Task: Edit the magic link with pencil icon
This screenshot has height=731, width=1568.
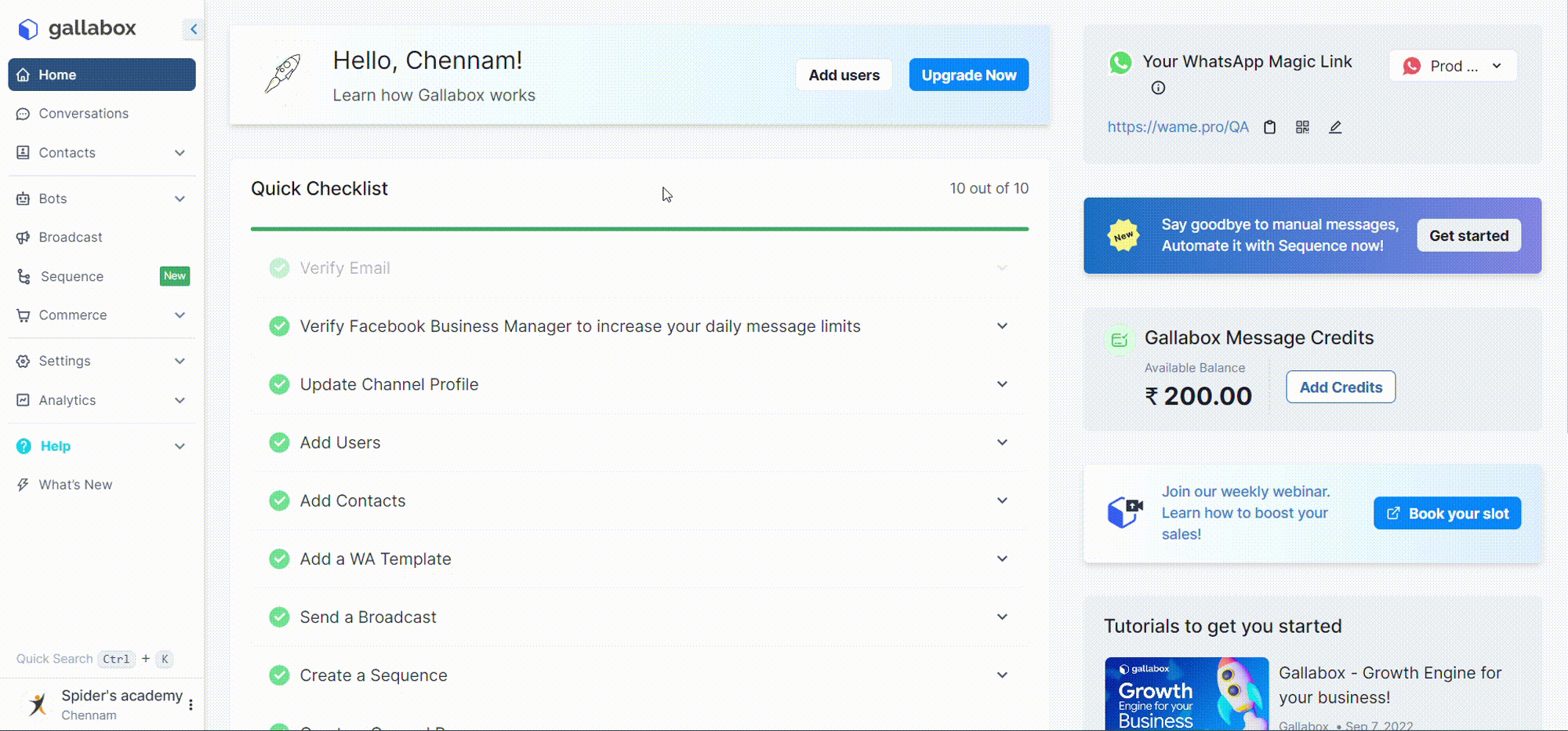Action: pyautogui.click(x=1335, y=127)
